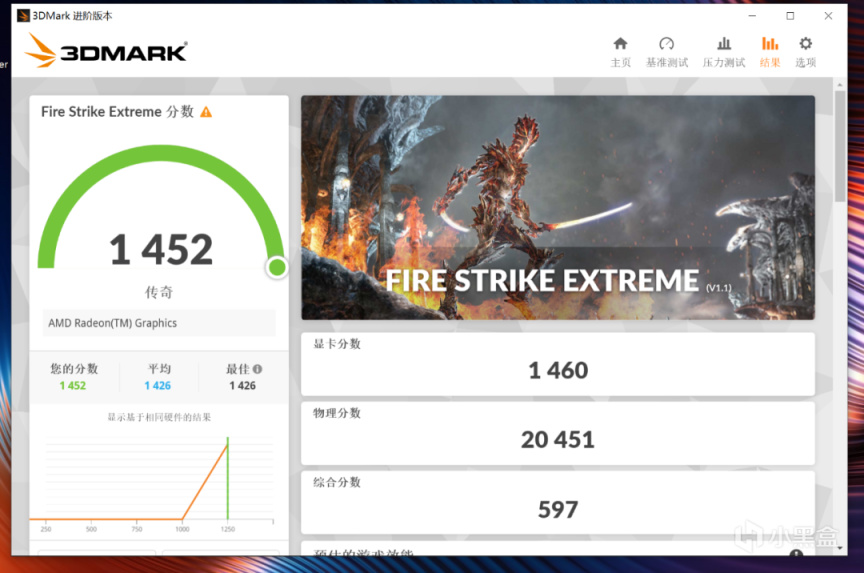Click the 平均 value 1 426
This screenshot has height=573, width=864.
(x=158, y=386)
